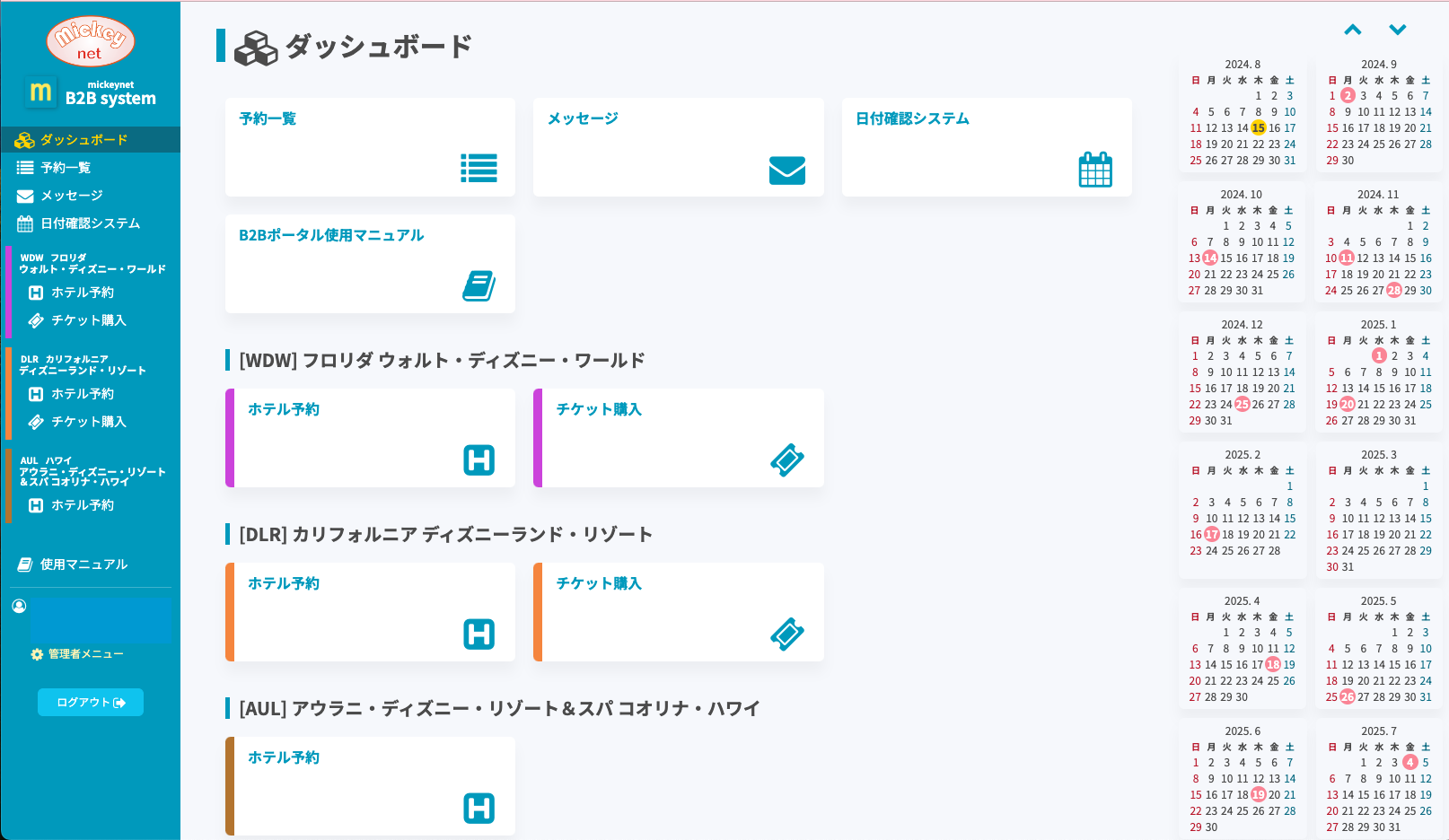Click the H icon on DLR ホテル予約 card

(x=479, y=634)
